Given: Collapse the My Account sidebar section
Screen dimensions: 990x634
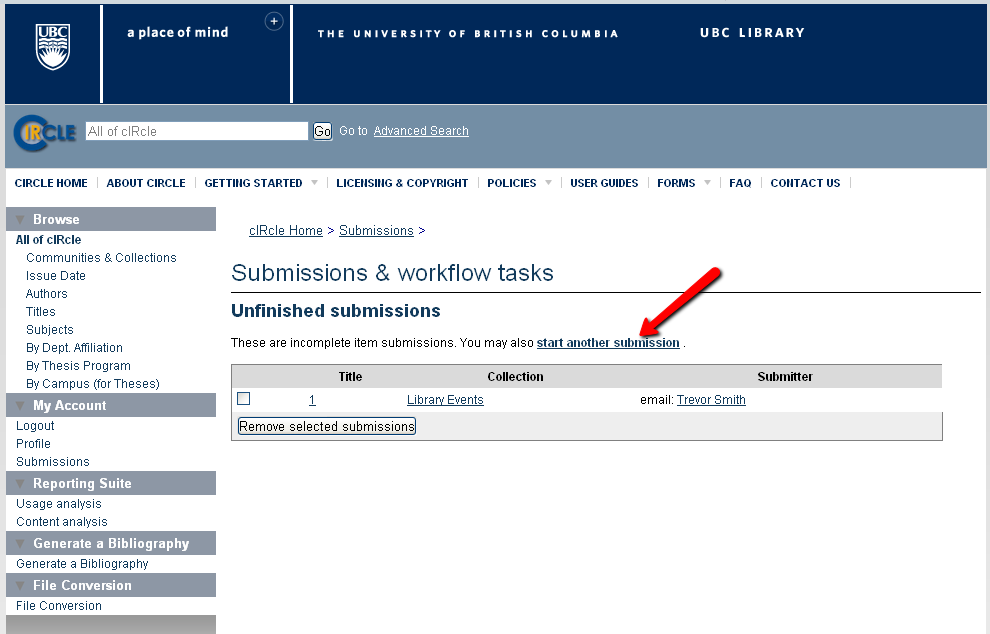Looking at the screenshot, I should click(20, 406).
